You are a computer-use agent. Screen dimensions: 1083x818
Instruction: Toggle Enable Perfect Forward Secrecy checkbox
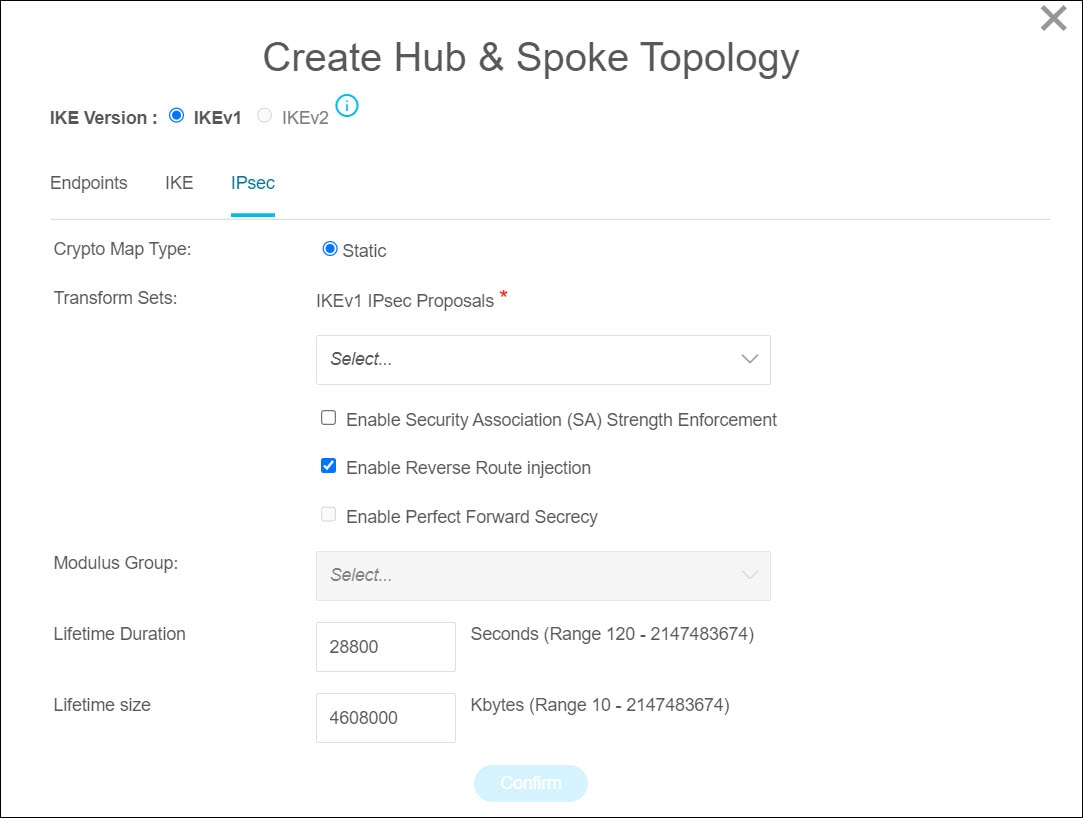[x=329, y=515]
